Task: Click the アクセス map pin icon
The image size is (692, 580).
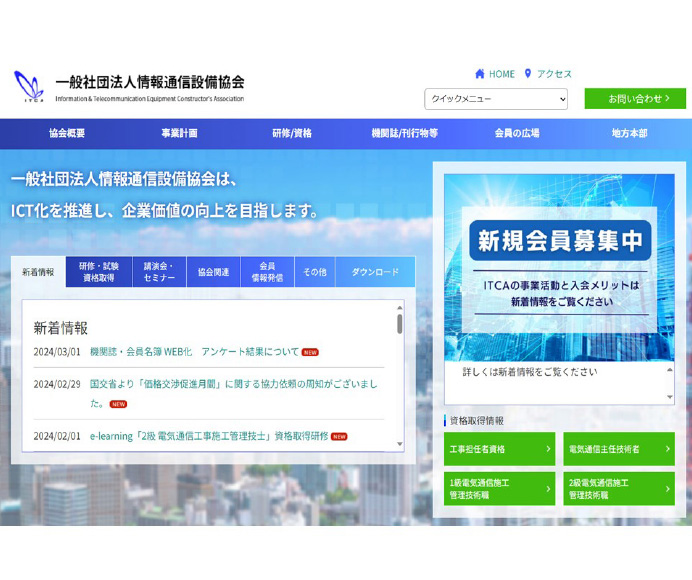Action: pos(528,74)
